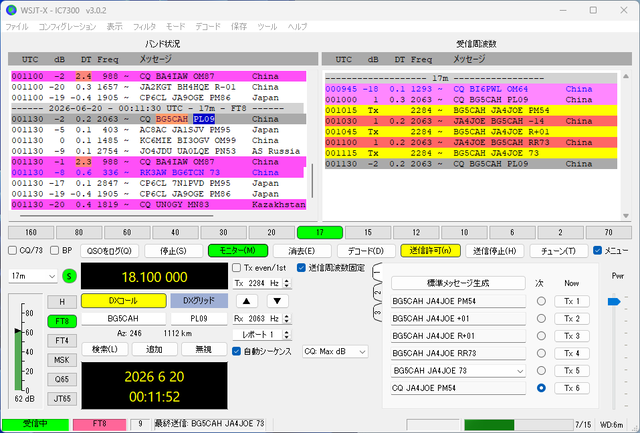This screenshot has width=640, height=433.
Task: Click the up arrow frequency shift button
Action: (x=247, y=301)
